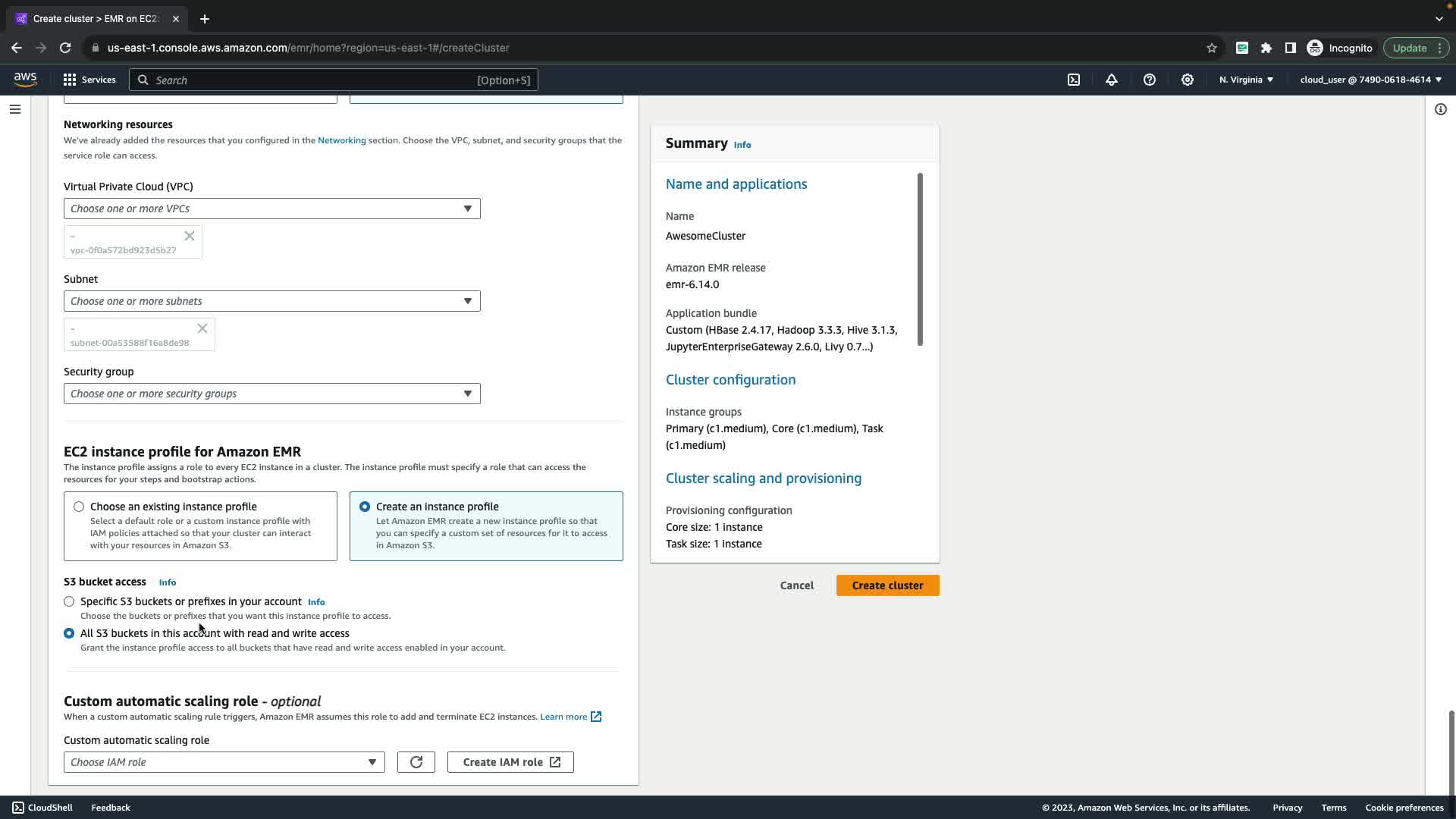Click the help question mark icon
This screenshot has height=819, width=1456.
coord(1150,80)
